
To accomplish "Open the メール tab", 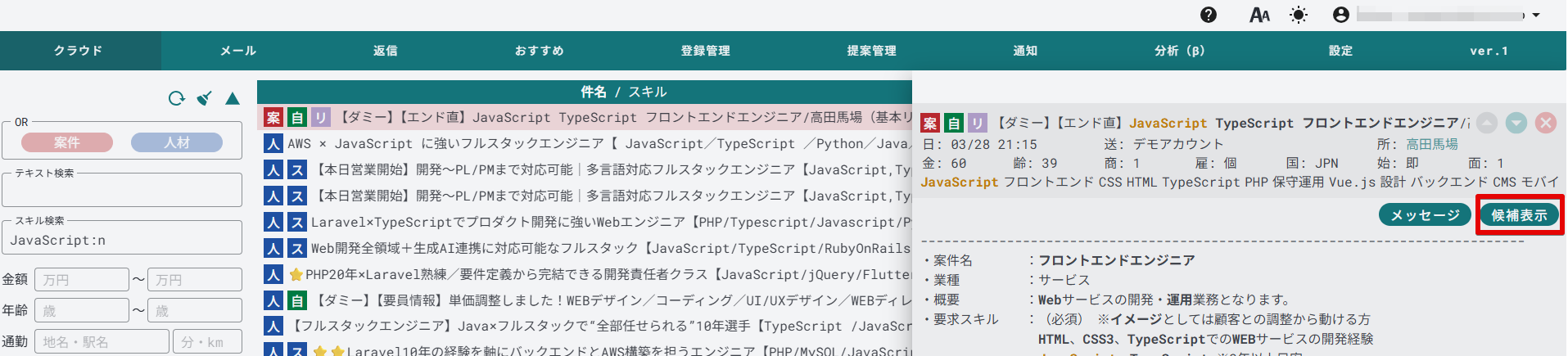I will click(238, 51).
